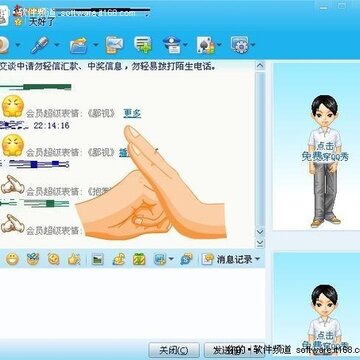This screenshot has width=360, height=360.
Task: Click the large fist-palm salute animation
Action: coord(150,183)
